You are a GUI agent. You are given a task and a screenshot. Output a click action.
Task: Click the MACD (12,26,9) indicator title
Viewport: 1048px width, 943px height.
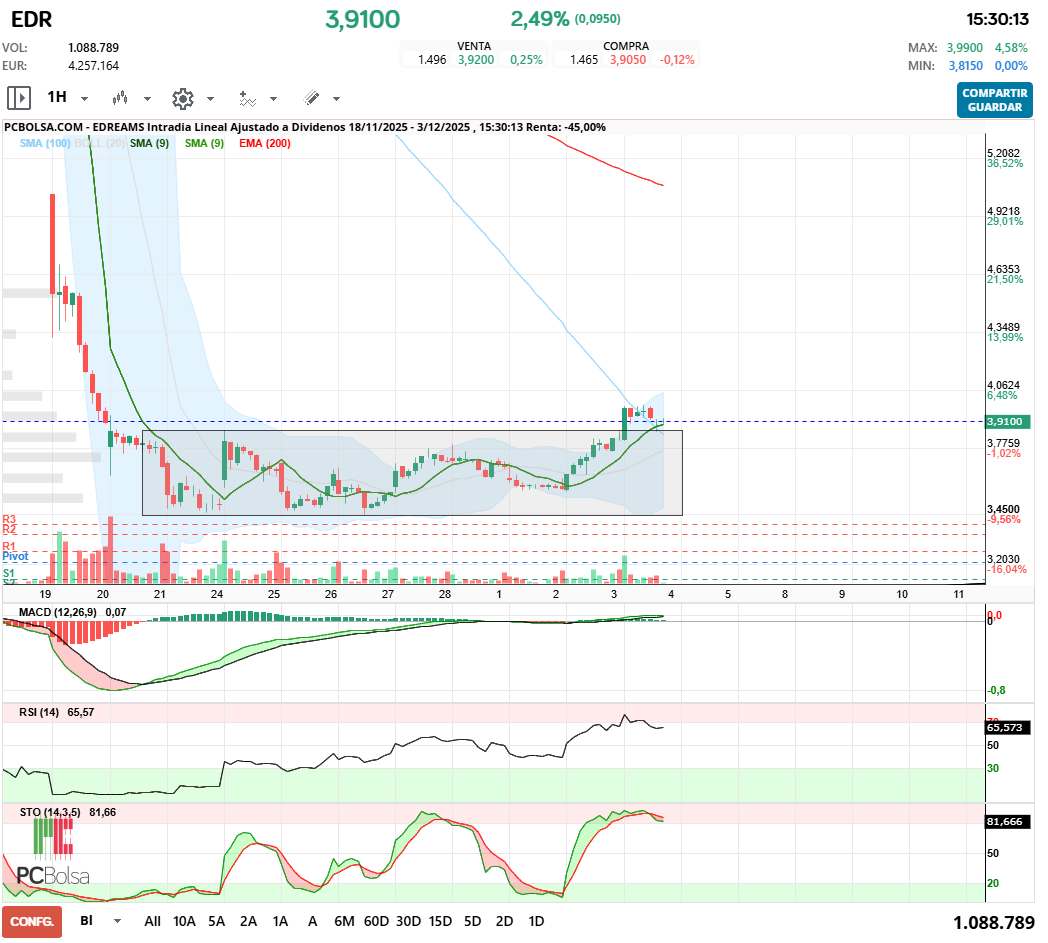pos(59,611)
